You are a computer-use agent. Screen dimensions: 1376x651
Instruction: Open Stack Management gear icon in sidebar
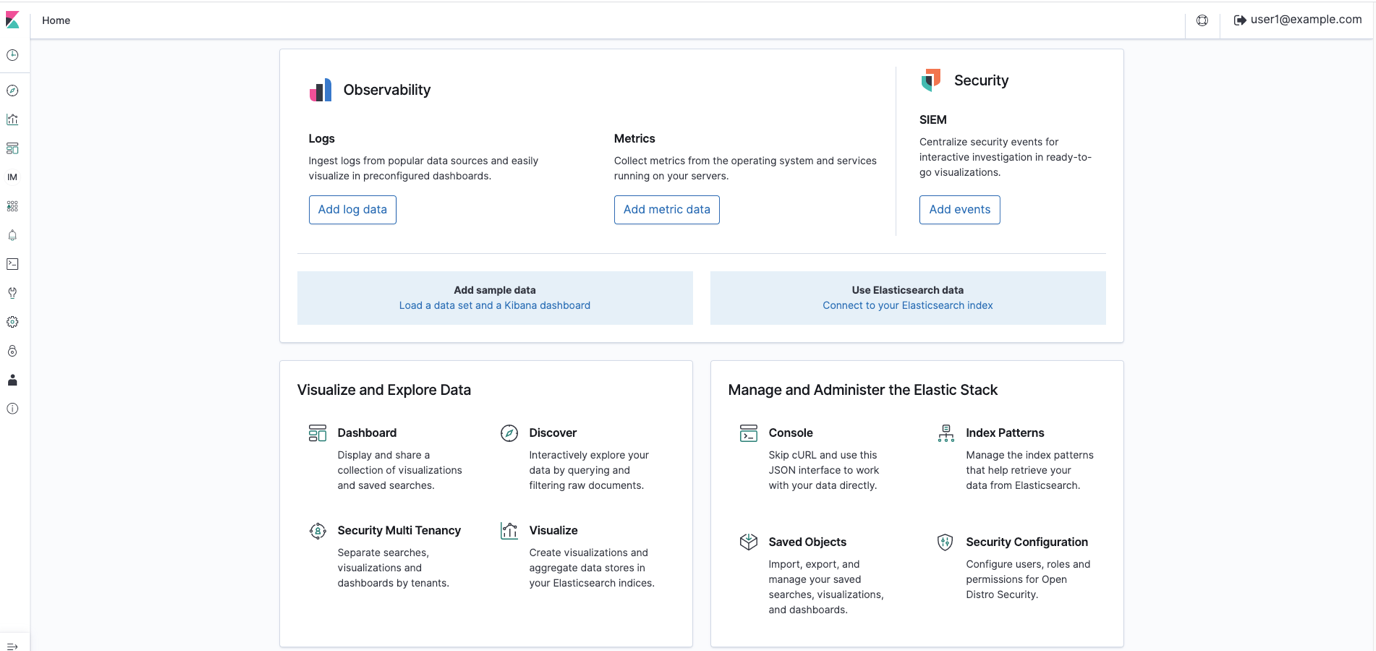pyautogui.click(x=13, y=322)
